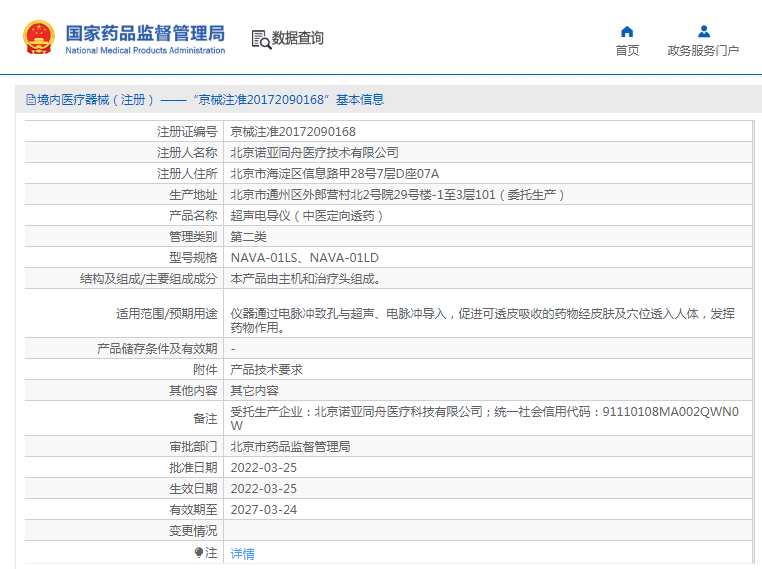The height and width of the screenshot is (569, 762).
Task: Click the document icon before 境内医疗器械
Action: click(31, 100)
